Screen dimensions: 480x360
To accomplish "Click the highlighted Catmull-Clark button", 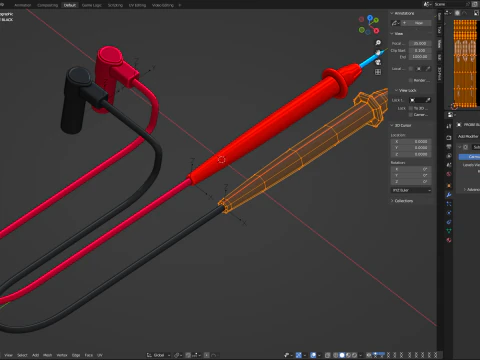I will [x=469, y=156].
